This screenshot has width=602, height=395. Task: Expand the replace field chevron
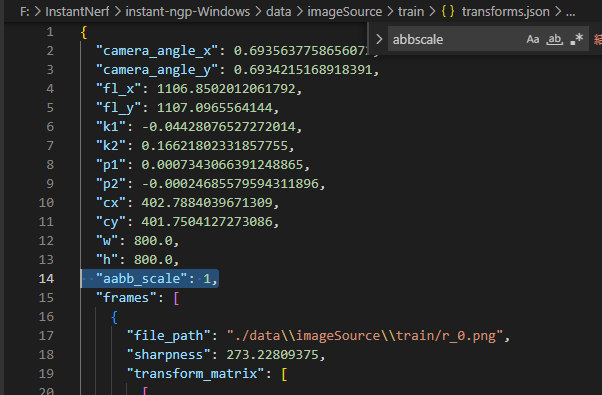379,39
